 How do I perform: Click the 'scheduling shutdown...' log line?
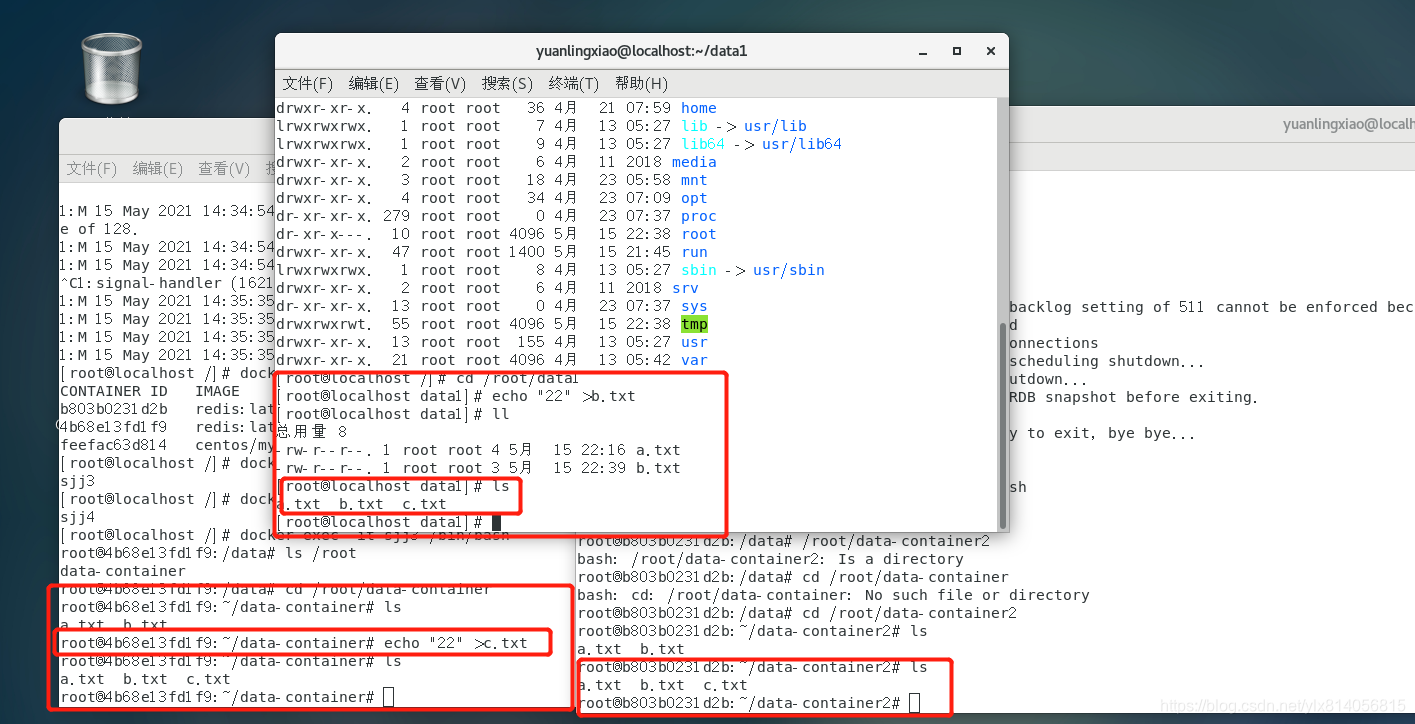[x=1107, y=361]
